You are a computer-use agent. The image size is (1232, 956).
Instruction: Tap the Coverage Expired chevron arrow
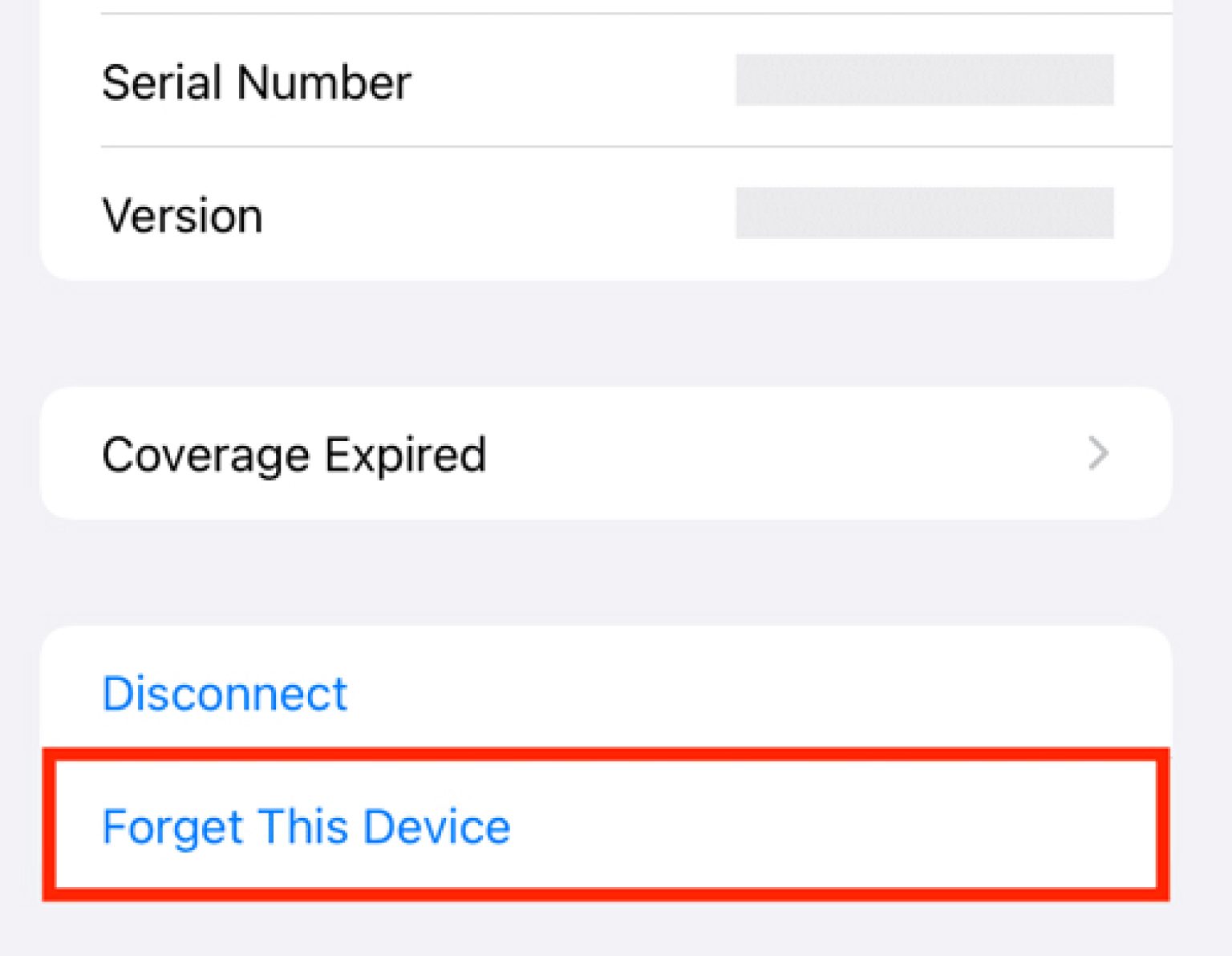point(1098,454)
